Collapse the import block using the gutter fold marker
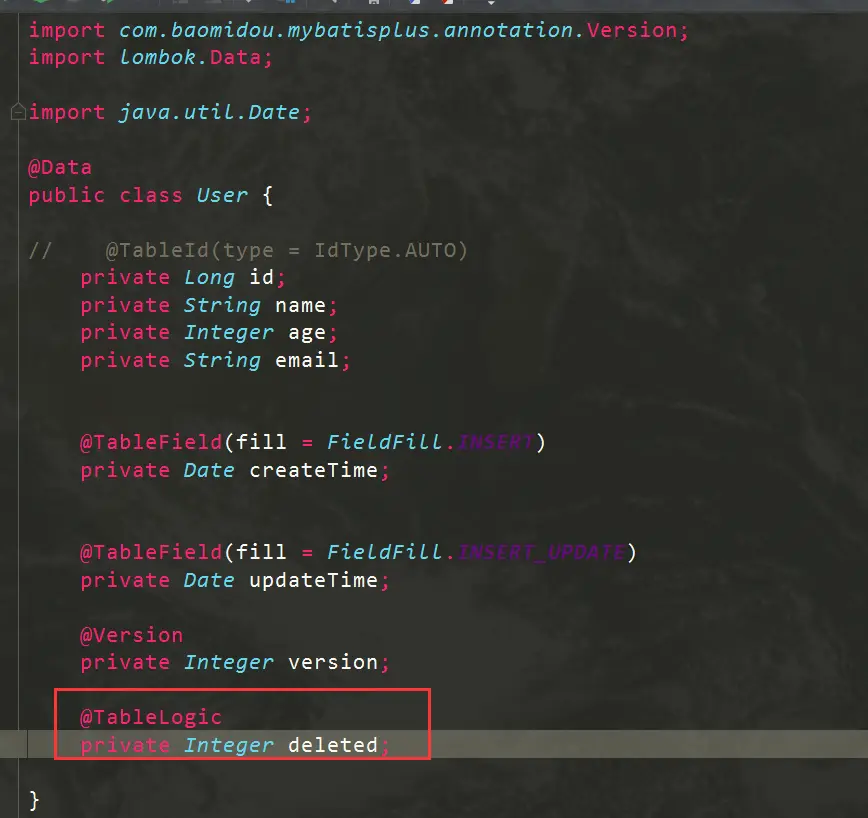Image resolution: width=868 pixels, height=818 pixels. [18, 112]
